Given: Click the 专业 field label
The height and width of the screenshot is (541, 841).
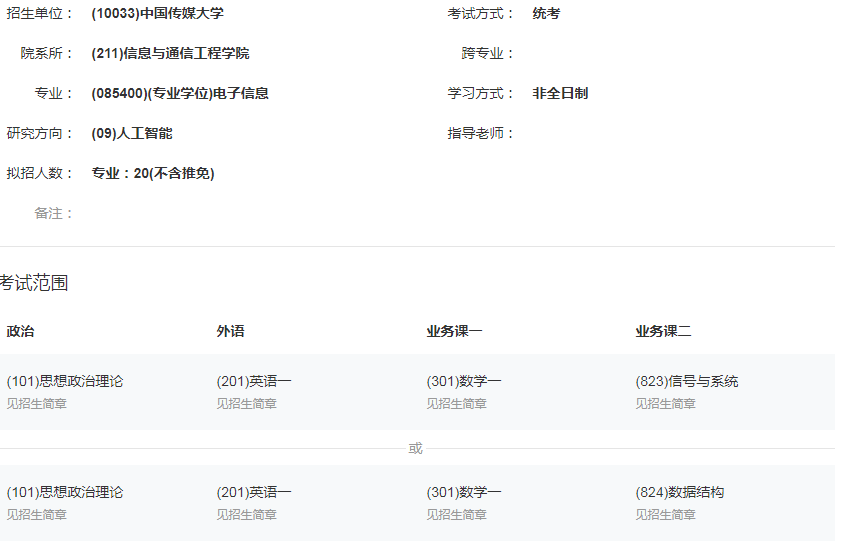Looking at the screenshot, I should pos(54,93).
